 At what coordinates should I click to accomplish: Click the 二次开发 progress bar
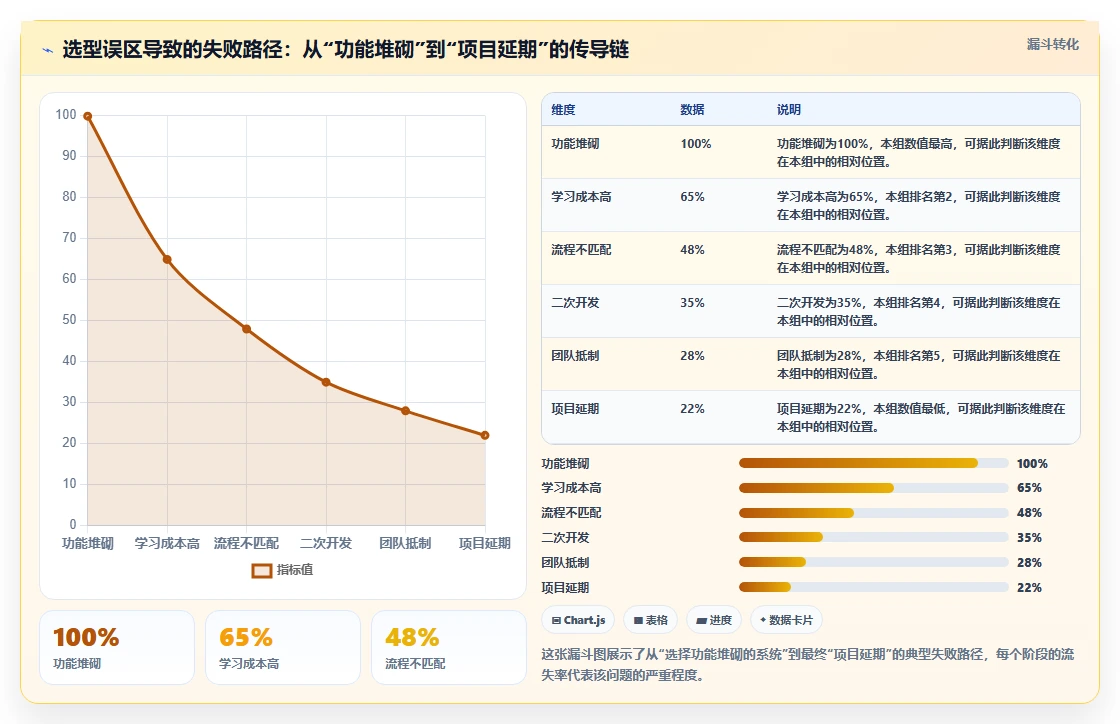point(873,537)
